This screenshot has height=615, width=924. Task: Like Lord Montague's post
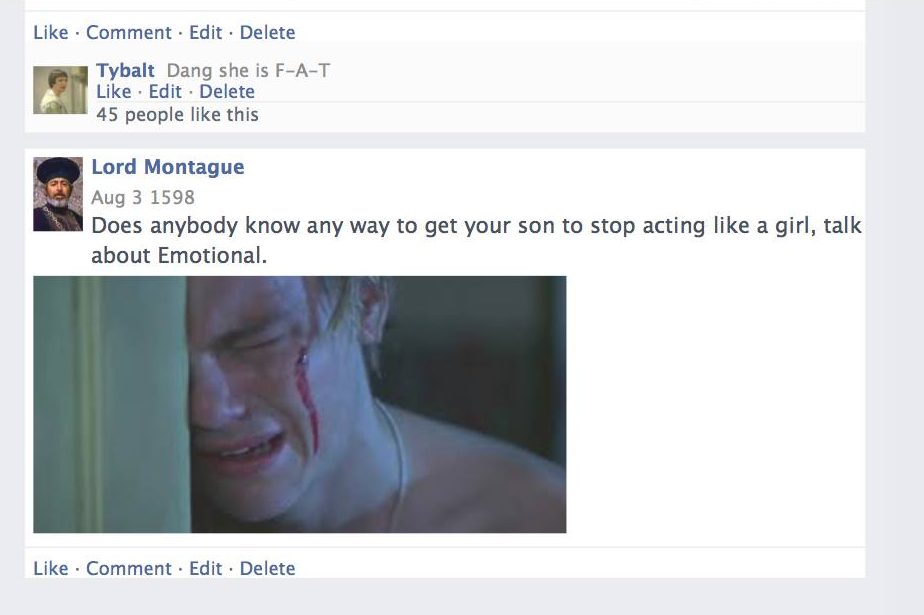[51, 568]
